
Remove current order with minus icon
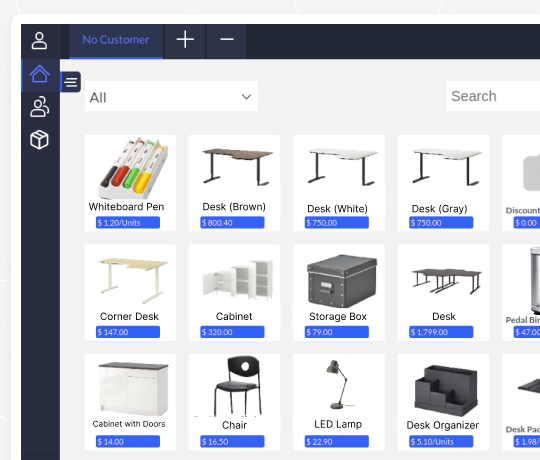pos(227,40)
